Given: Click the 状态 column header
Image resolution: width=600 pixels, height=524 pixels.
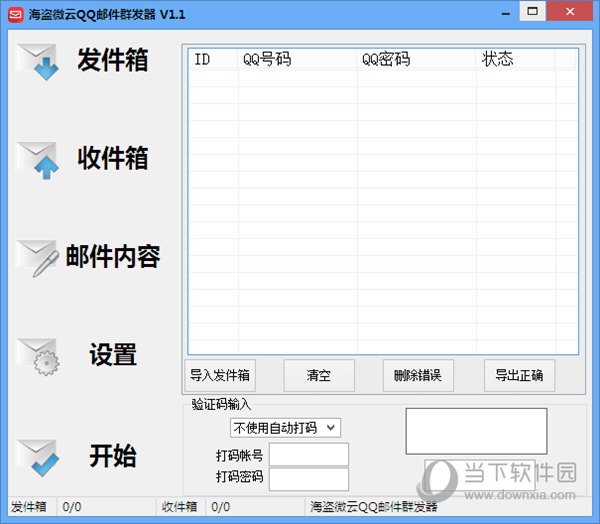Looking at the screenshot, I should pos(515,59).
